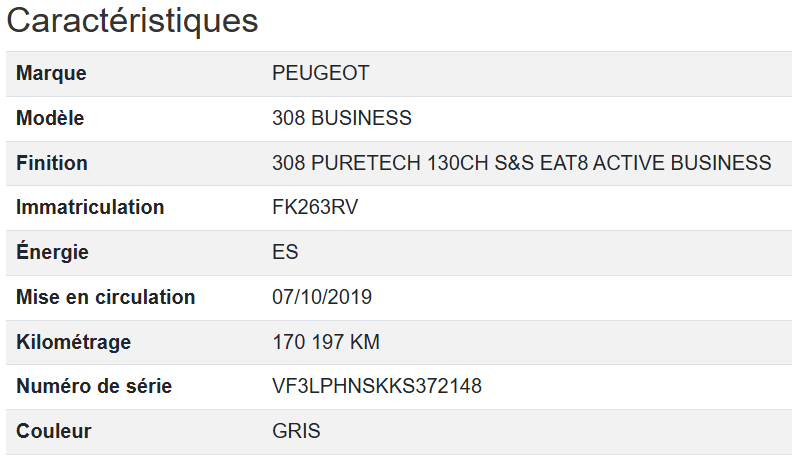792x456 pixels.
Task: Click the Immatriculation label
Action: coord(90,208)
